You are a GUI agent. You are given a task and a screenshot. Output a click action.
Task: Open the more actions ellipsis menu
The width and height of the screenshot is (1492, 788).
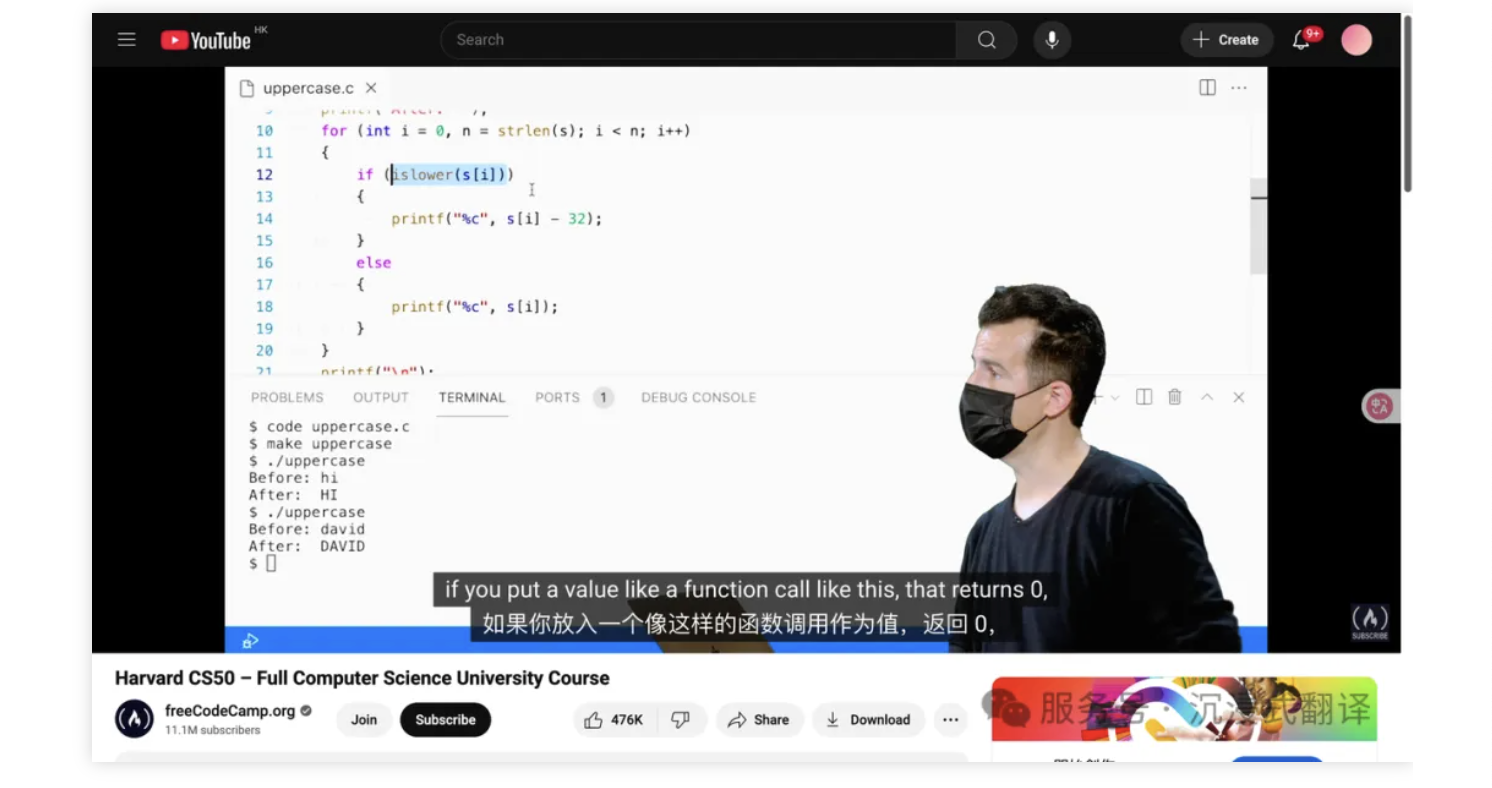click(x=950, y=720)
